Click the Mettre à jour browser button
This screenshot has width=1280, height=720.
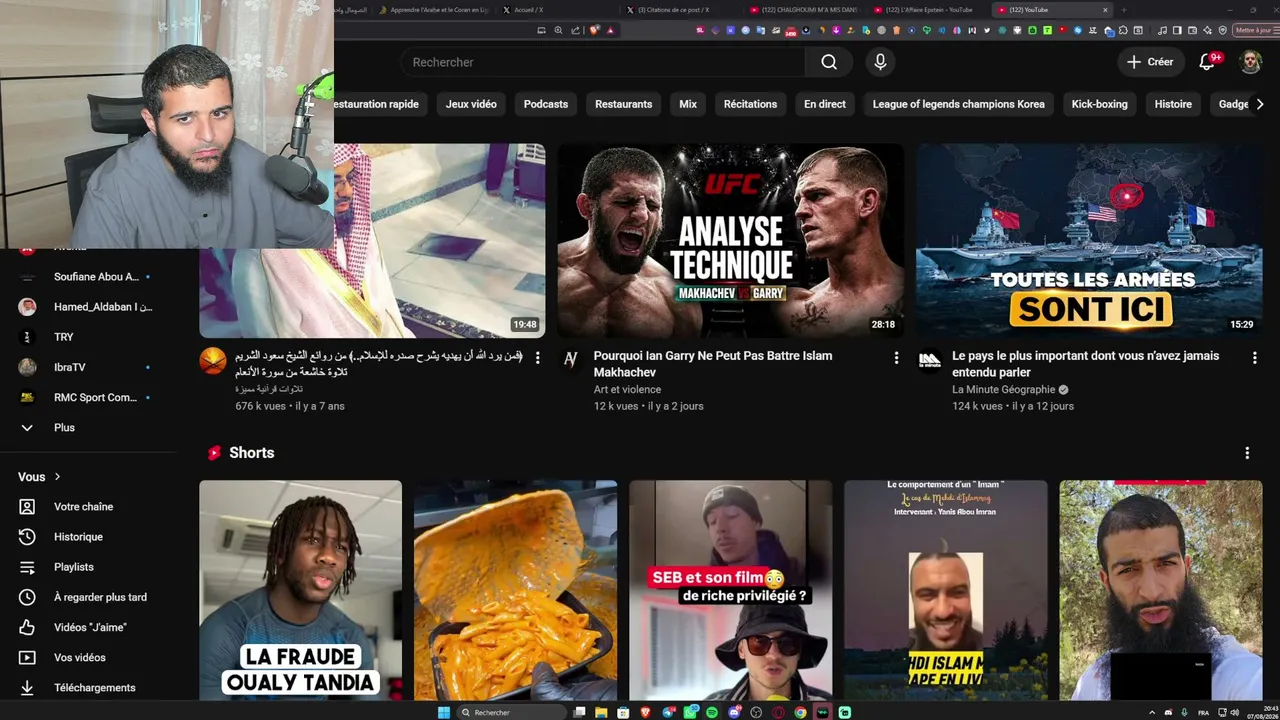click(1256, 30)
